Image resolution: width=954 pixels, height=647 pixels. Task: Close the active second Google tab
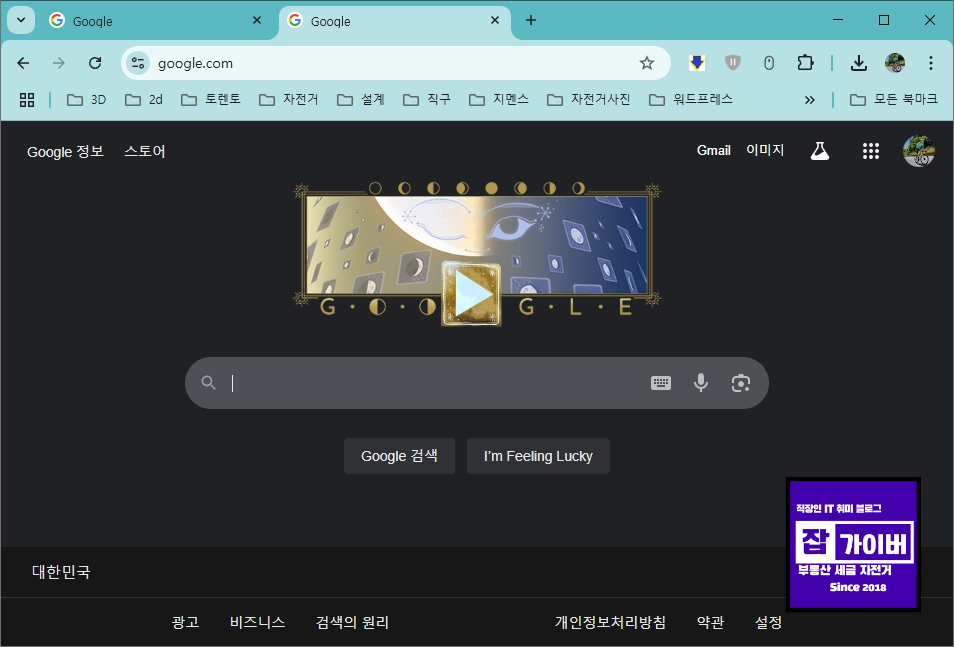coord(495,20)
